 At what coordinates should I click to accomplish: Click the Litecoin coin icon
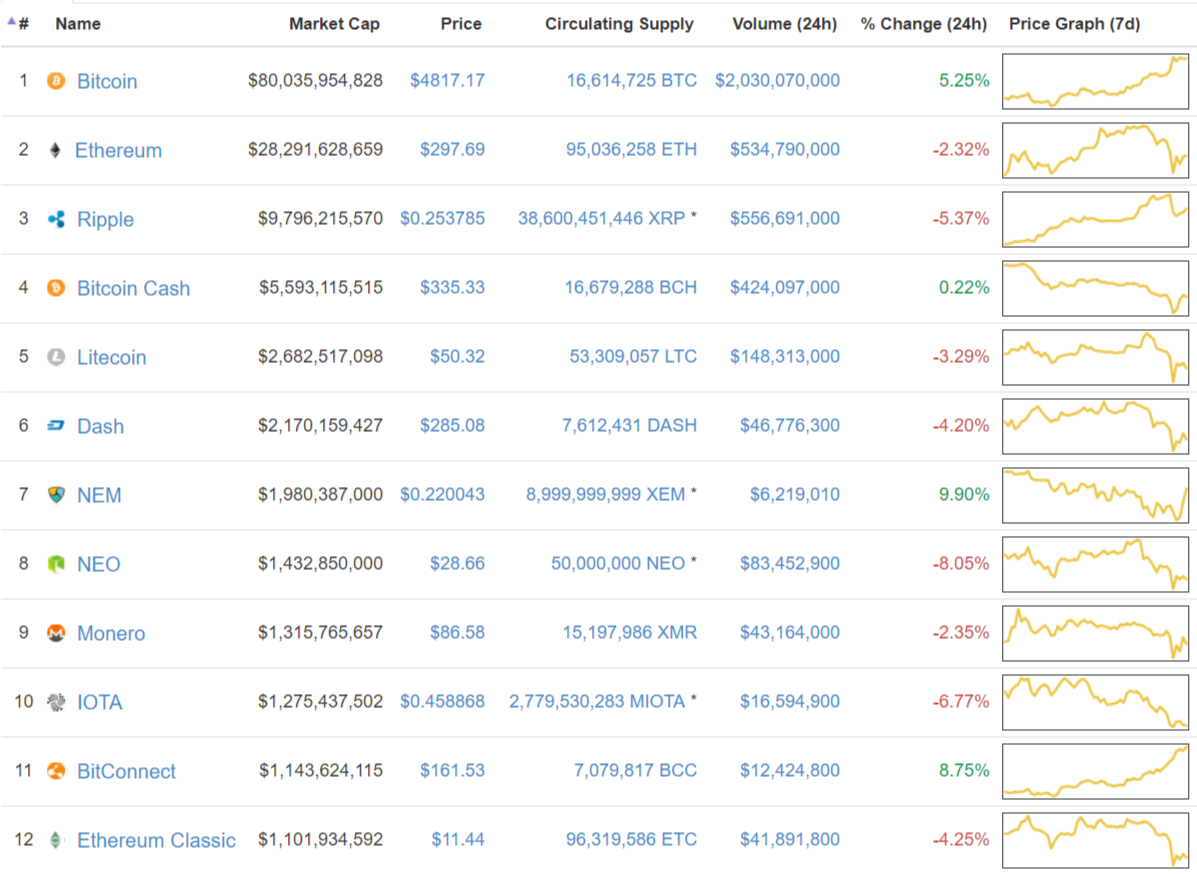pos(56,356)
